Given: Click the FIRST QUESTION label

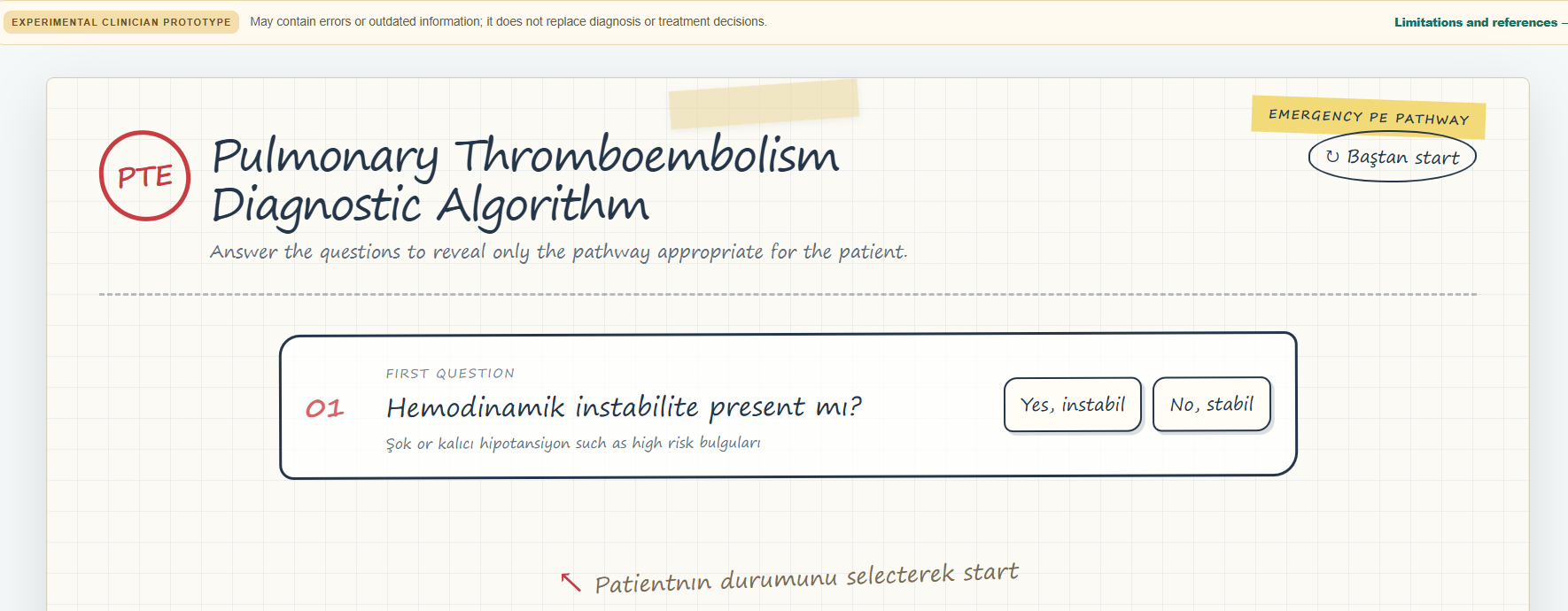Looking at the screenshot, I should click(x=450, y=374).
